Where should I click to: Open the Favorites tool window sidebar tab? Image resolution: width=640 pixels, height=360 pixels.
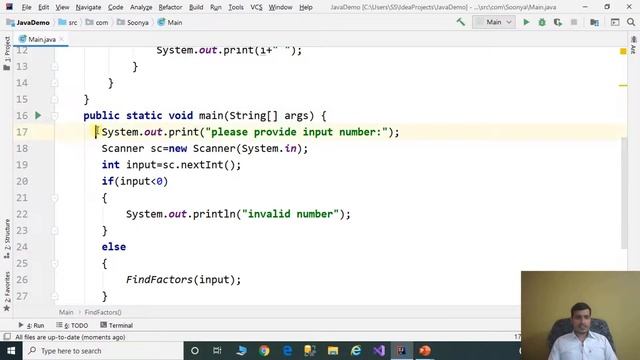[7, 291]
